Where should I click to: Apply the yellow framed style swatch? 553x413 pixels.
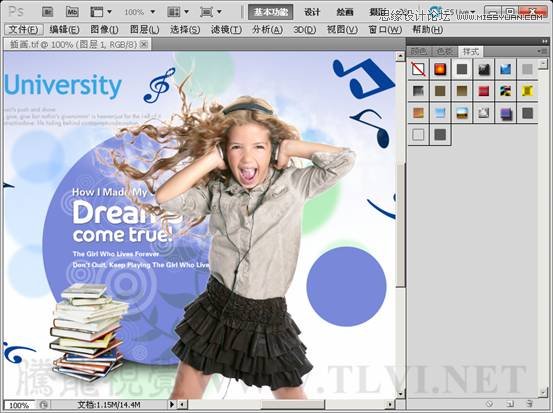pyautogui.click(x=527, y=91)
